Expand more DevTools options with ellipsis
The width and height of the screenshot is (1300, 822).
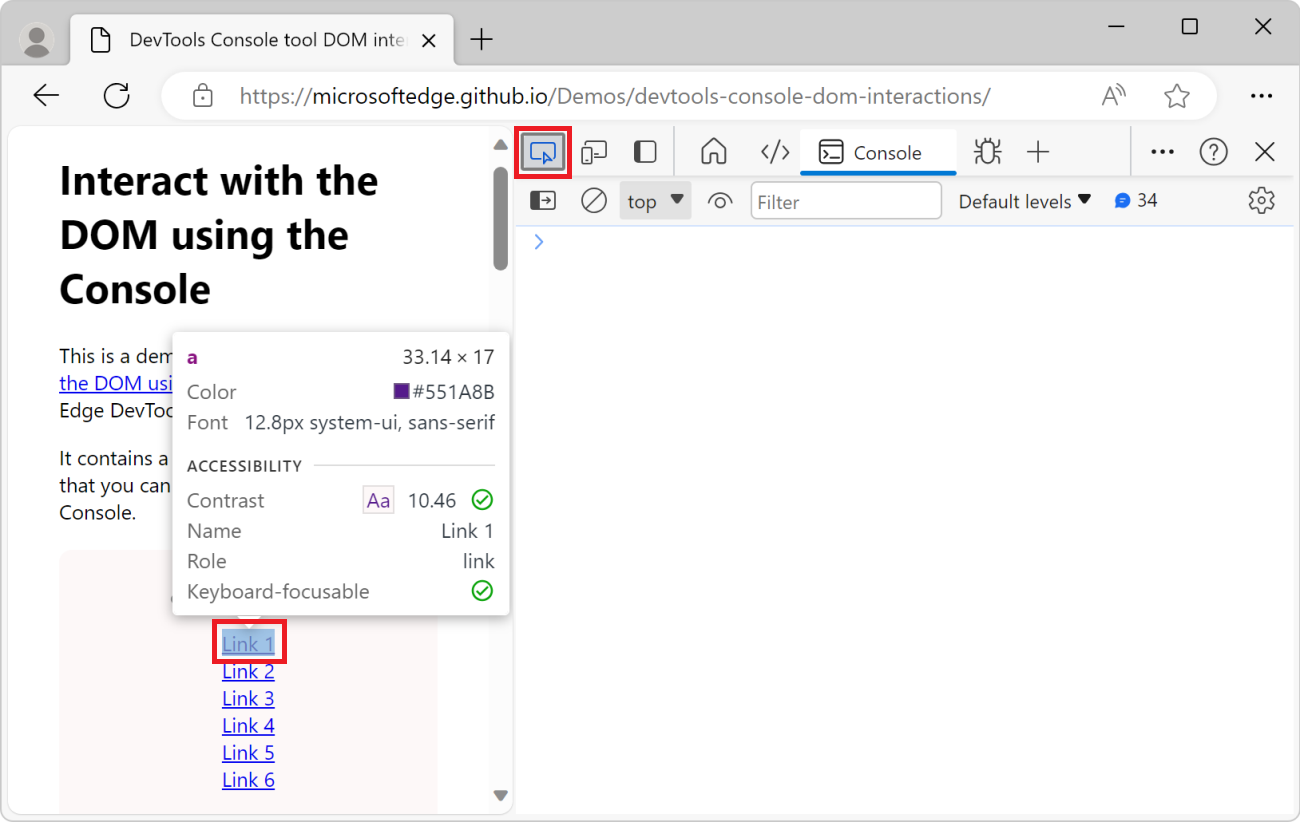(x=1161, y=151)
